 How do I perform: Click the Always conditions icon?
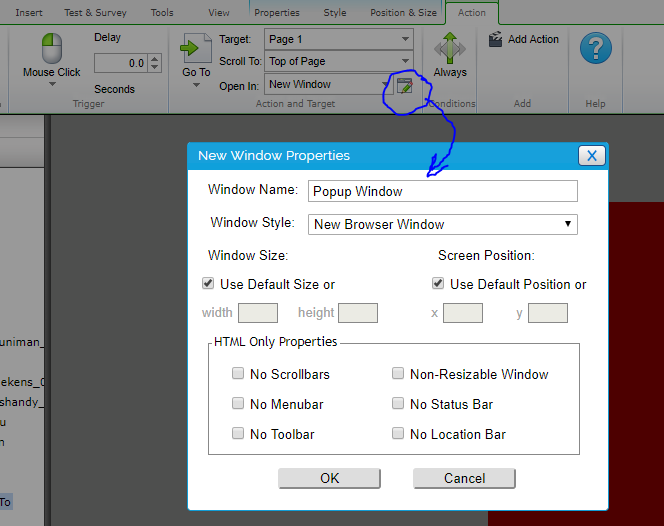450,48
